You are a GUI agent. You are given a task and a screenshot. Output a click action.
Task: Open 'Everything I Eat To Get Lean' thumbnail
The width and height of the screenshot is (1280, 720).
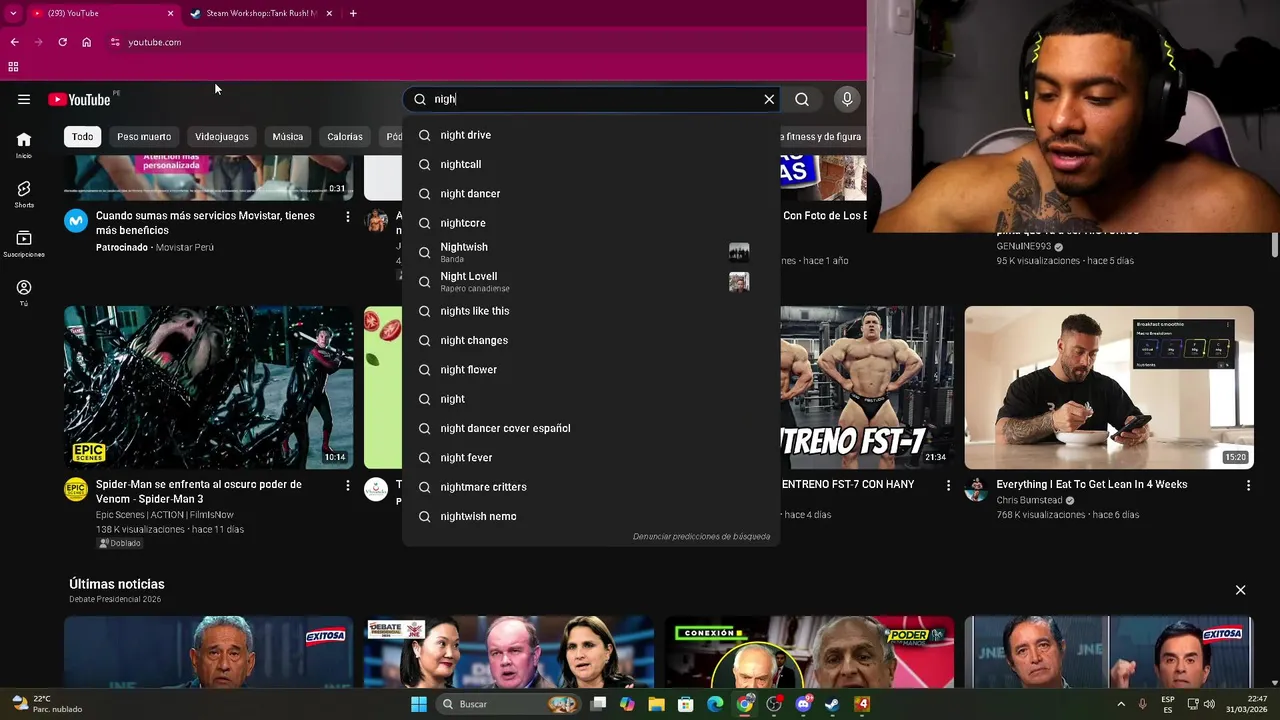(x=1109, y=387)
